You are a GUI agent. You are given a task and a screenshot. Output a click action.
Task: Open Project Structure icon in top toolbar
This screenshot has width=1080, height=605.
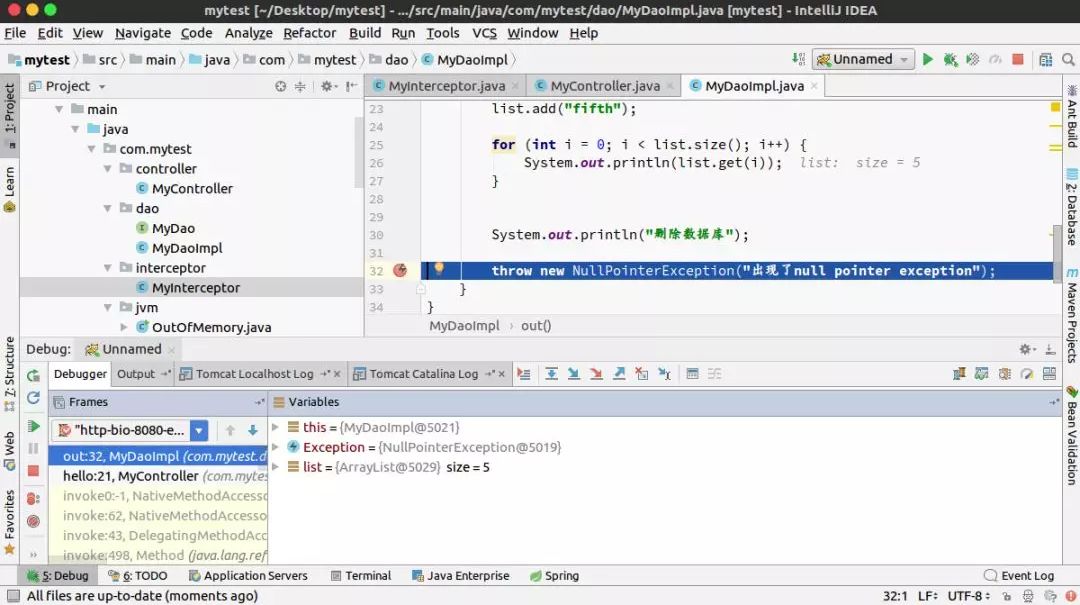[x=1046, y=59]
